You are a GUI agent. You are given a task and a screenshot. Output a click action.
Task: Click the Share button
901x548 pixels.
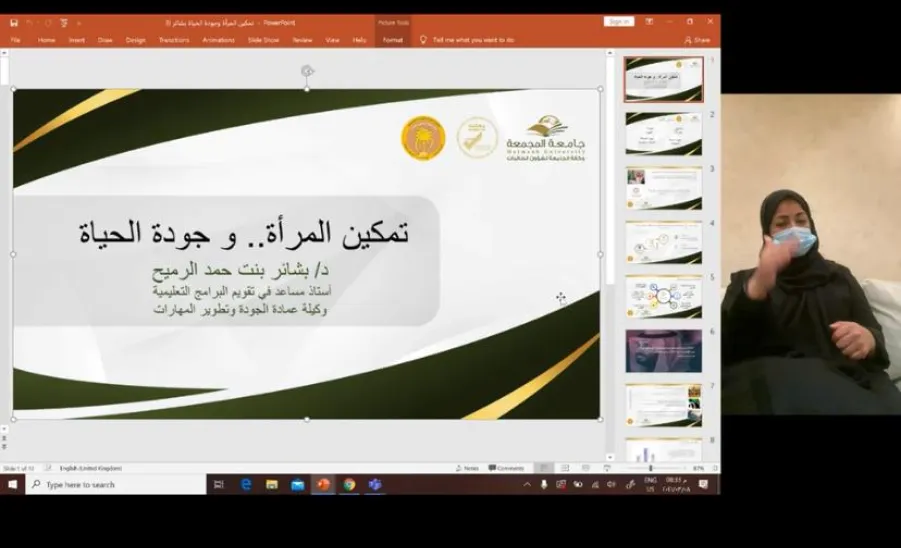(x=698, y=40)
